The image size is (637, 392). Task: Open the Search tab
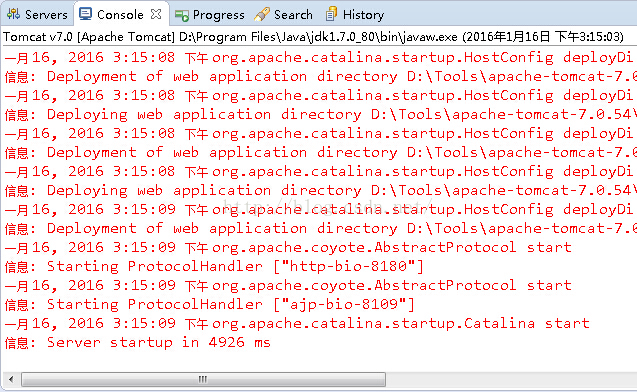point(284,15)
